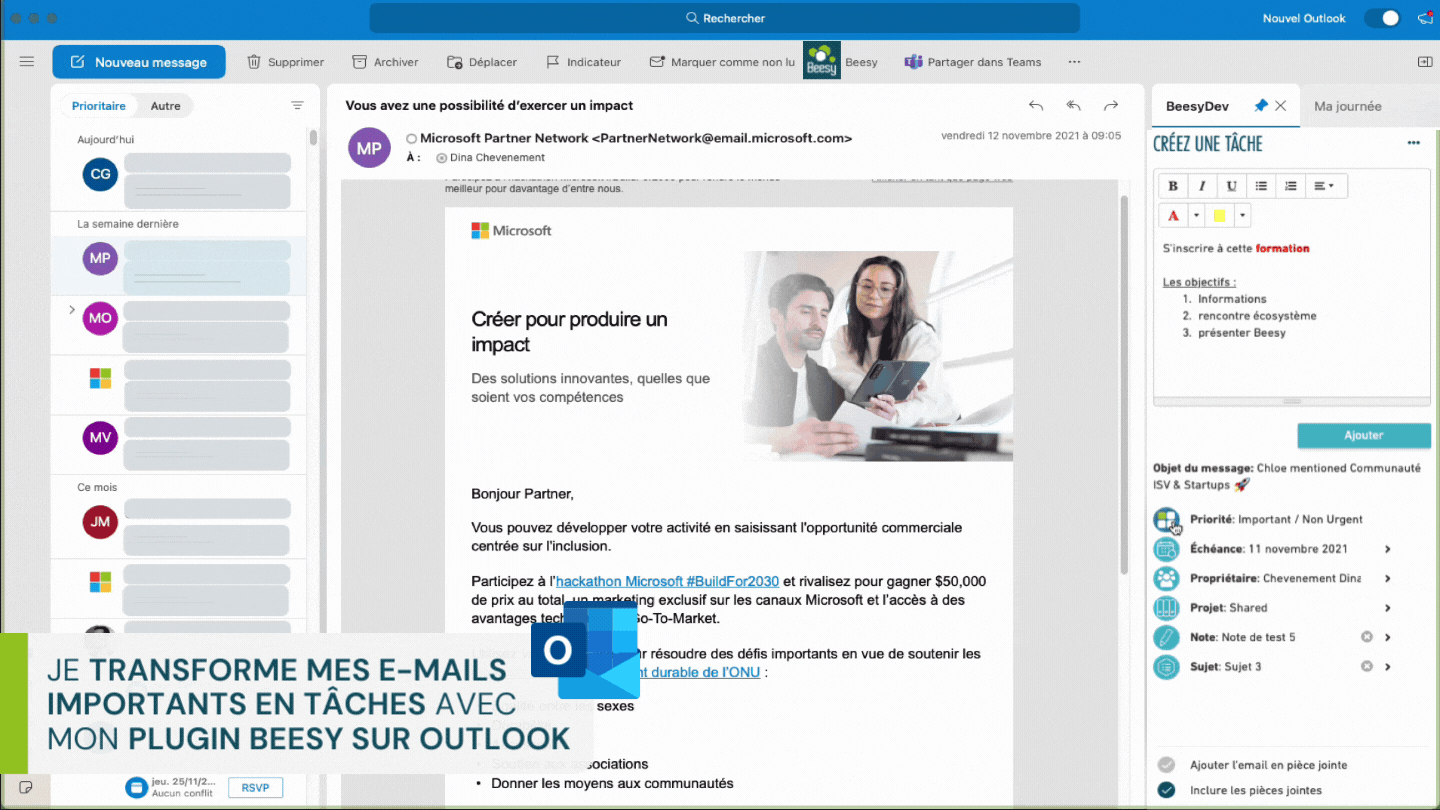Click the Priorité matrix icon
The height and width of the screenshot is (810, 1440).
[x=1166, y=519]
